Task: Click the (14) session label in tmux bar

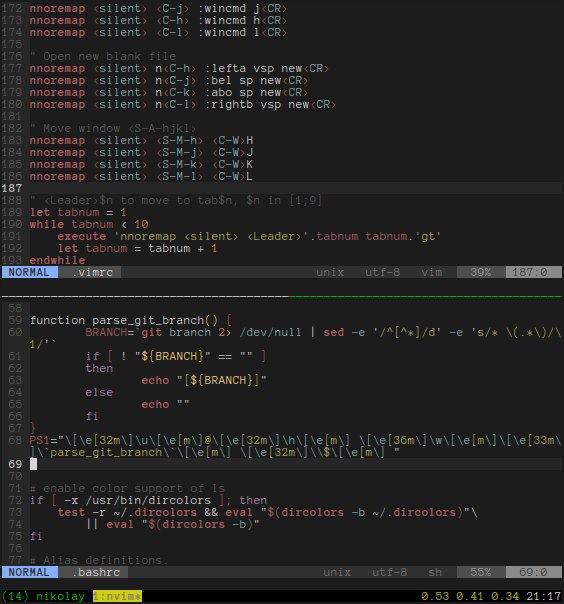Action: point(15,596)
